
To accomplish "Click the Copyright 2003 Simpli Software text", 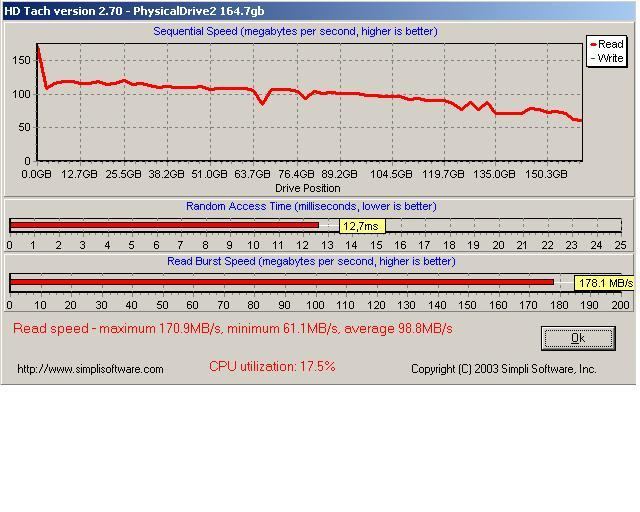I will click(x=504, y=369).
